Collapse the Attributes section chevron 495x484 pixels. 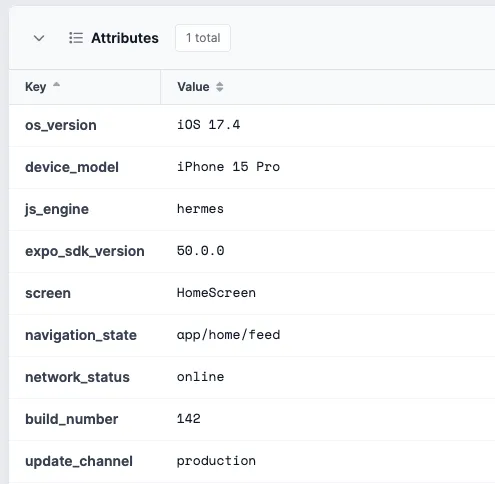click(39, 38)
